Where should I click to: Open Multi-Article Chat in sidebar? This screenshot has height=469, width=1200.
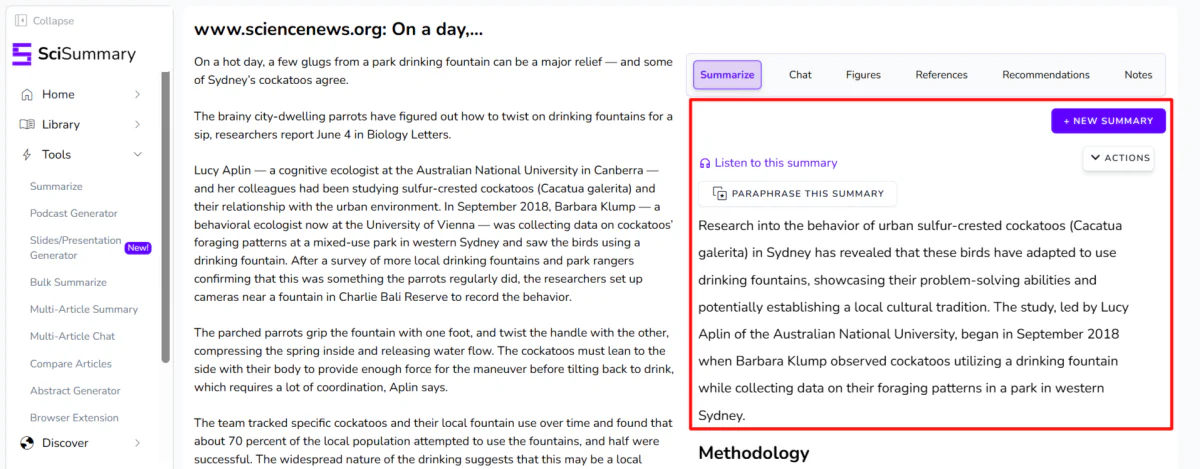[x=72, y=337]
